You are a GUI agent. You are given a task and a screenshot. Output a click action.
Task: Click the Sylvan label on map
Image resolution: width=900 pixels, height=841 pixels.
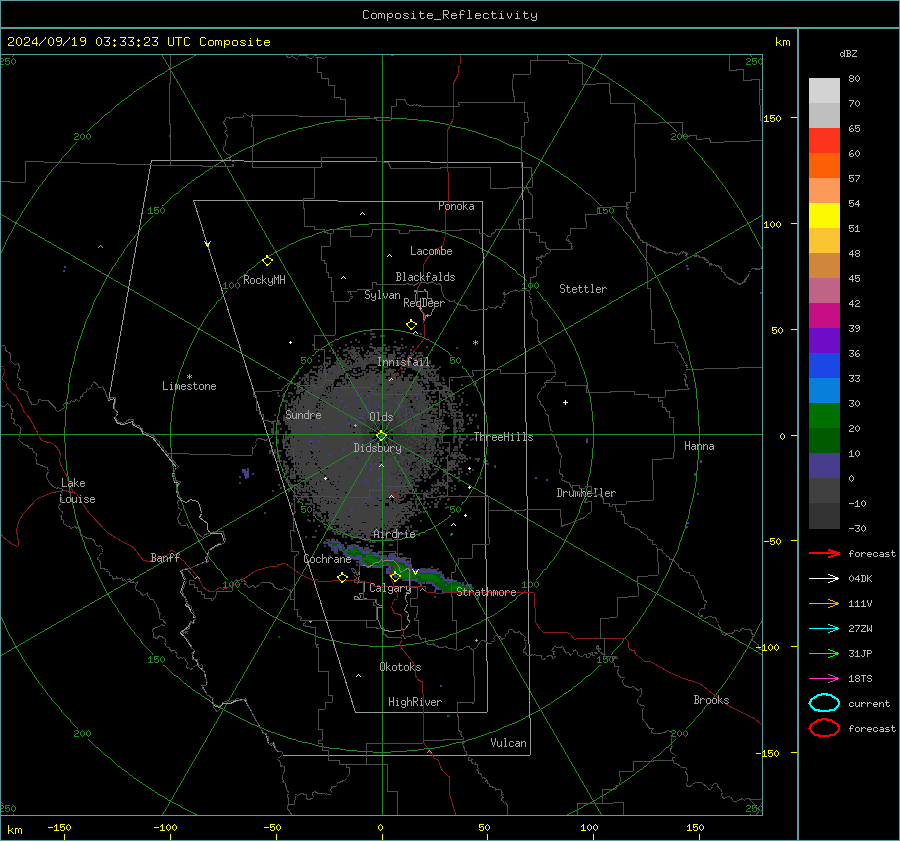point(382,295)
